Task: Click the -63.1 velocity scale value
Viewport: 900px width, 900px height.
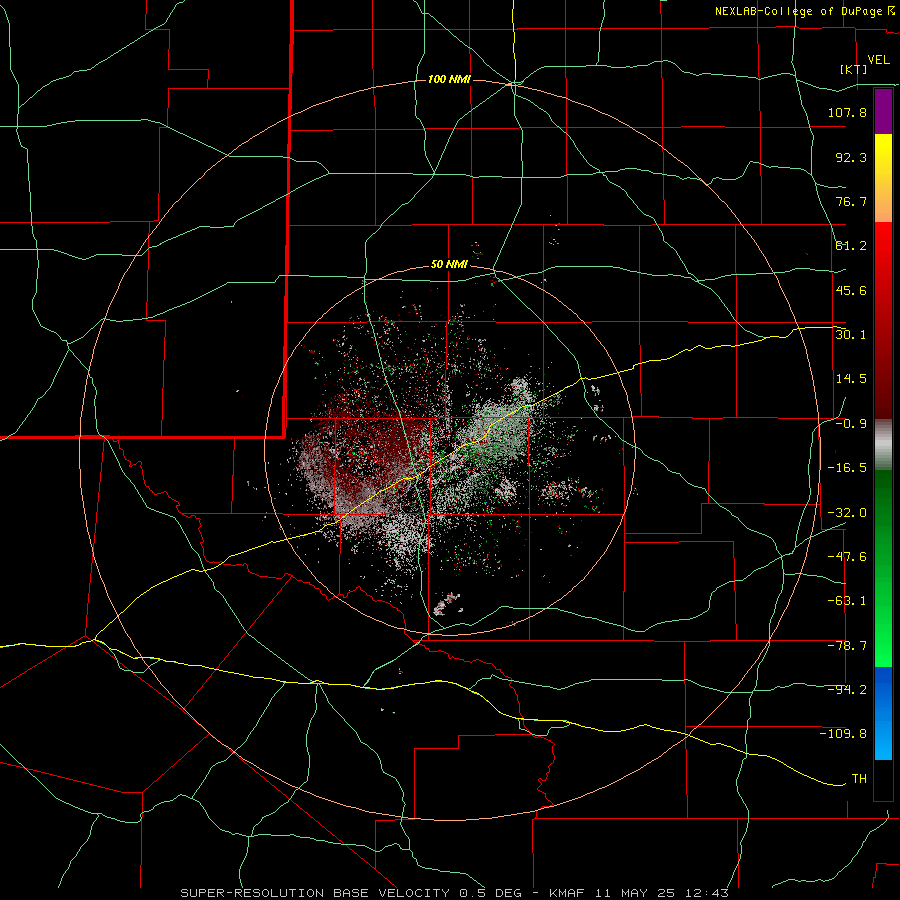Action: coord(847,601)
